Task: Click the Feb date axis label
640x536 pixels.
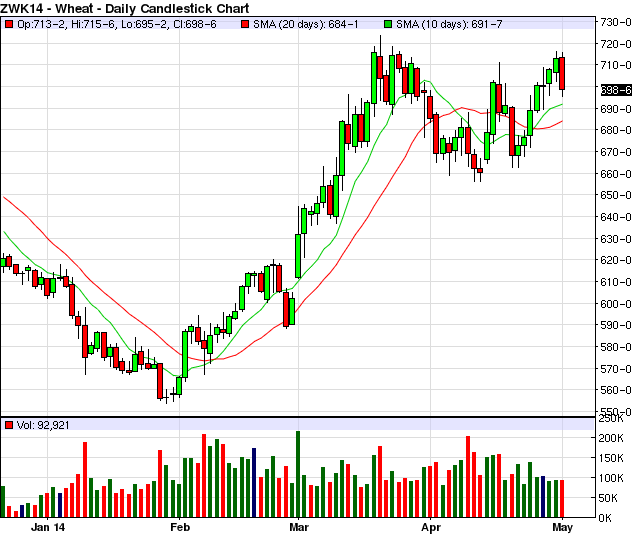Action: (x=180, y=527)
